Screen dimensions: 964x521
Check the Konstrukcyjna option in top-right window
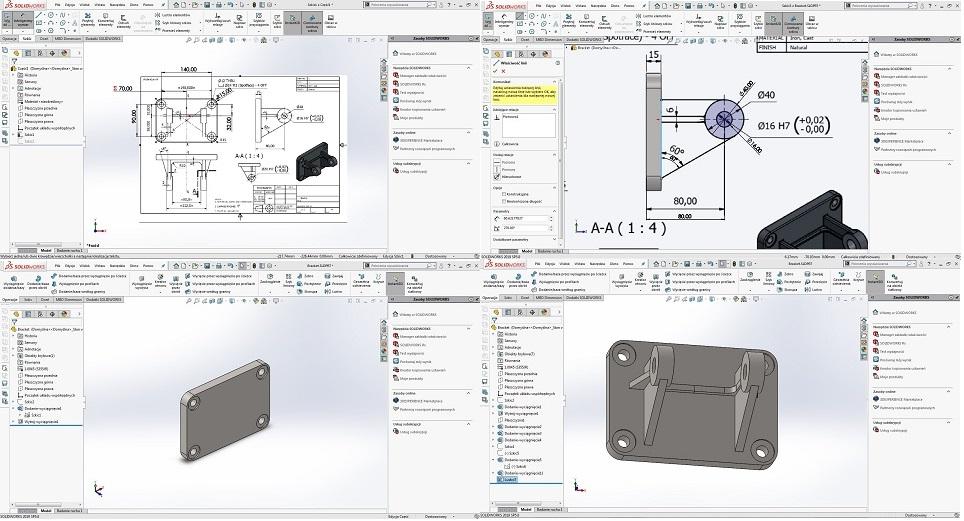coord(504,194)
